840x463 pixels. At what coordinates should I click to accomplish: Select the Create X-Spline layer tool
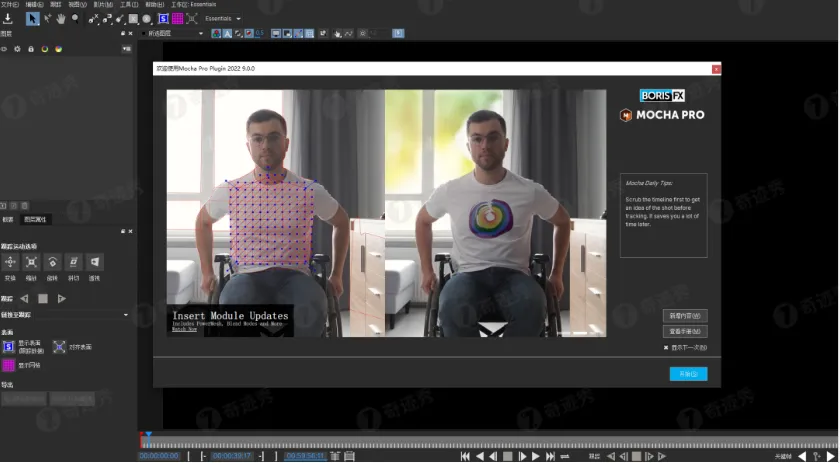pyautogui.click(x=94, y=19)
